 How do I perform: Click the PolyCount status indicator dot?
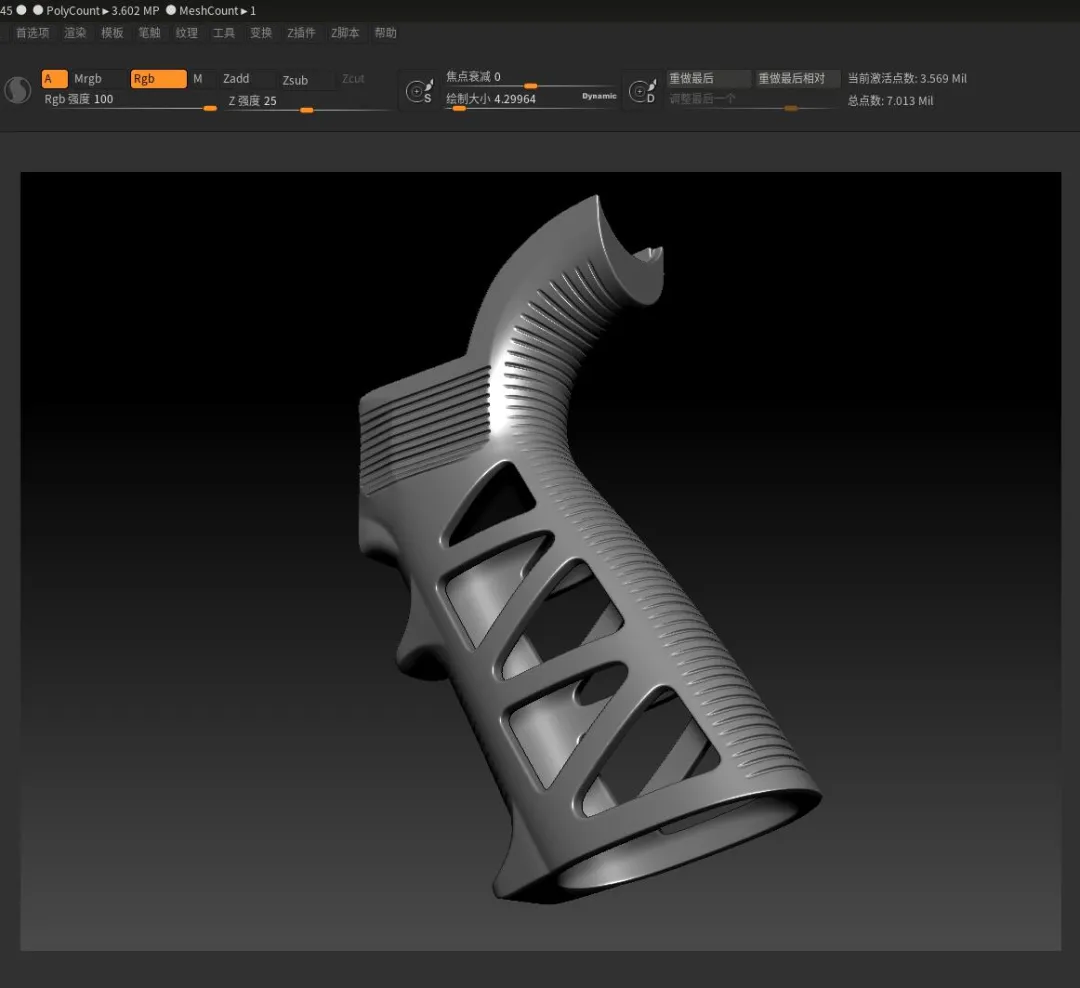(x=38, y=10)
